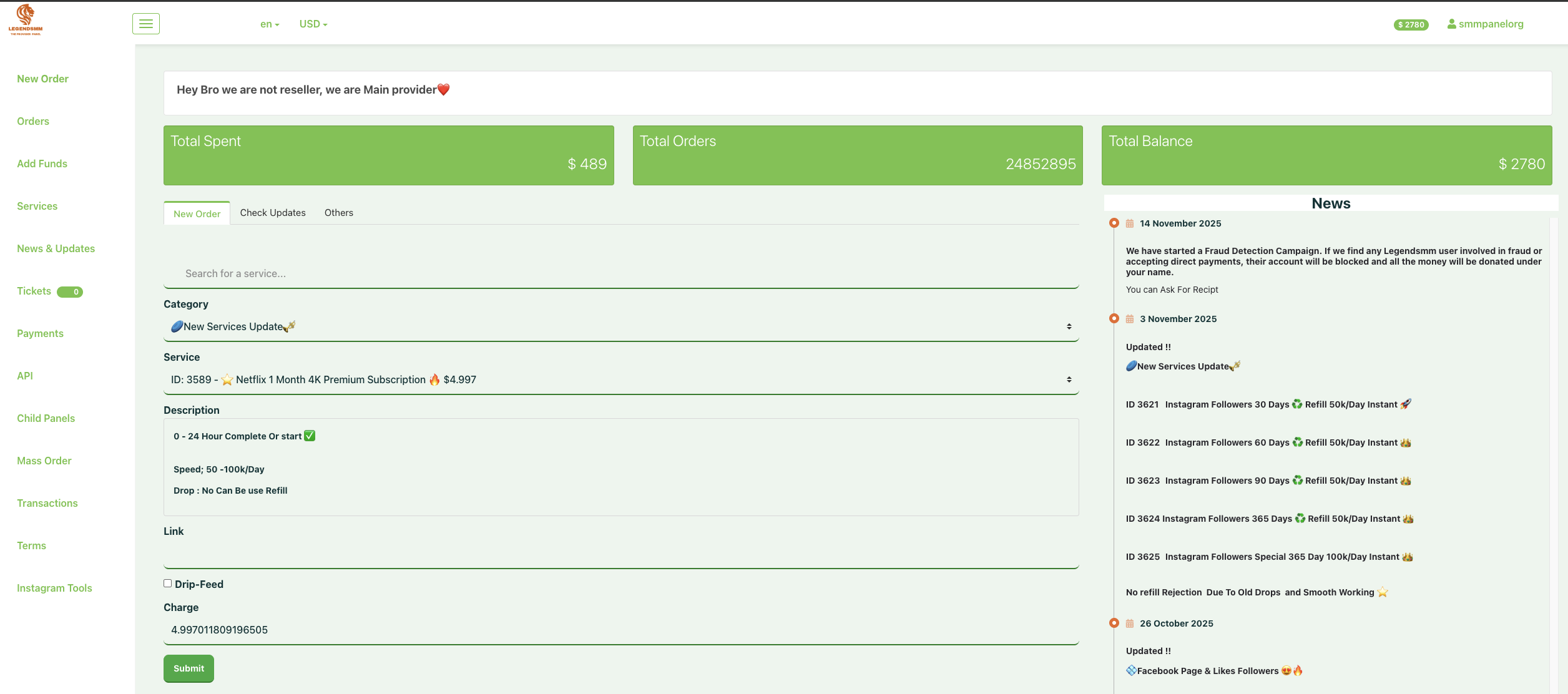Go to Child Panels page
The width and height of the screenshot is (1568, 694).
[x=46, y=418]
